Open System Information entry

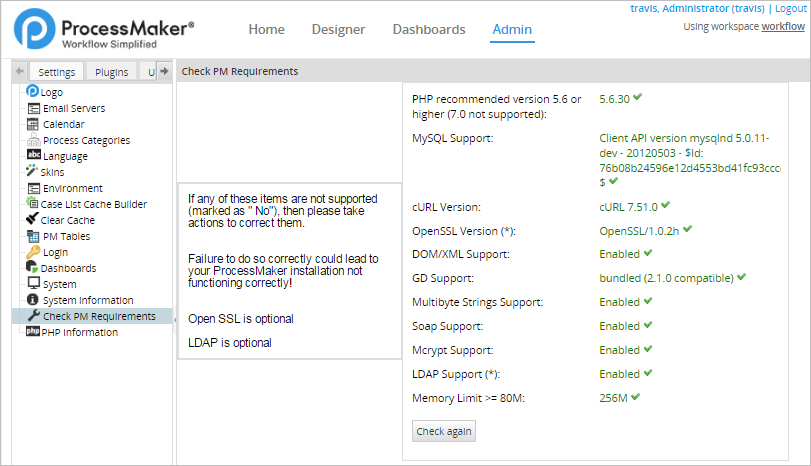click(x=86, y=300)
